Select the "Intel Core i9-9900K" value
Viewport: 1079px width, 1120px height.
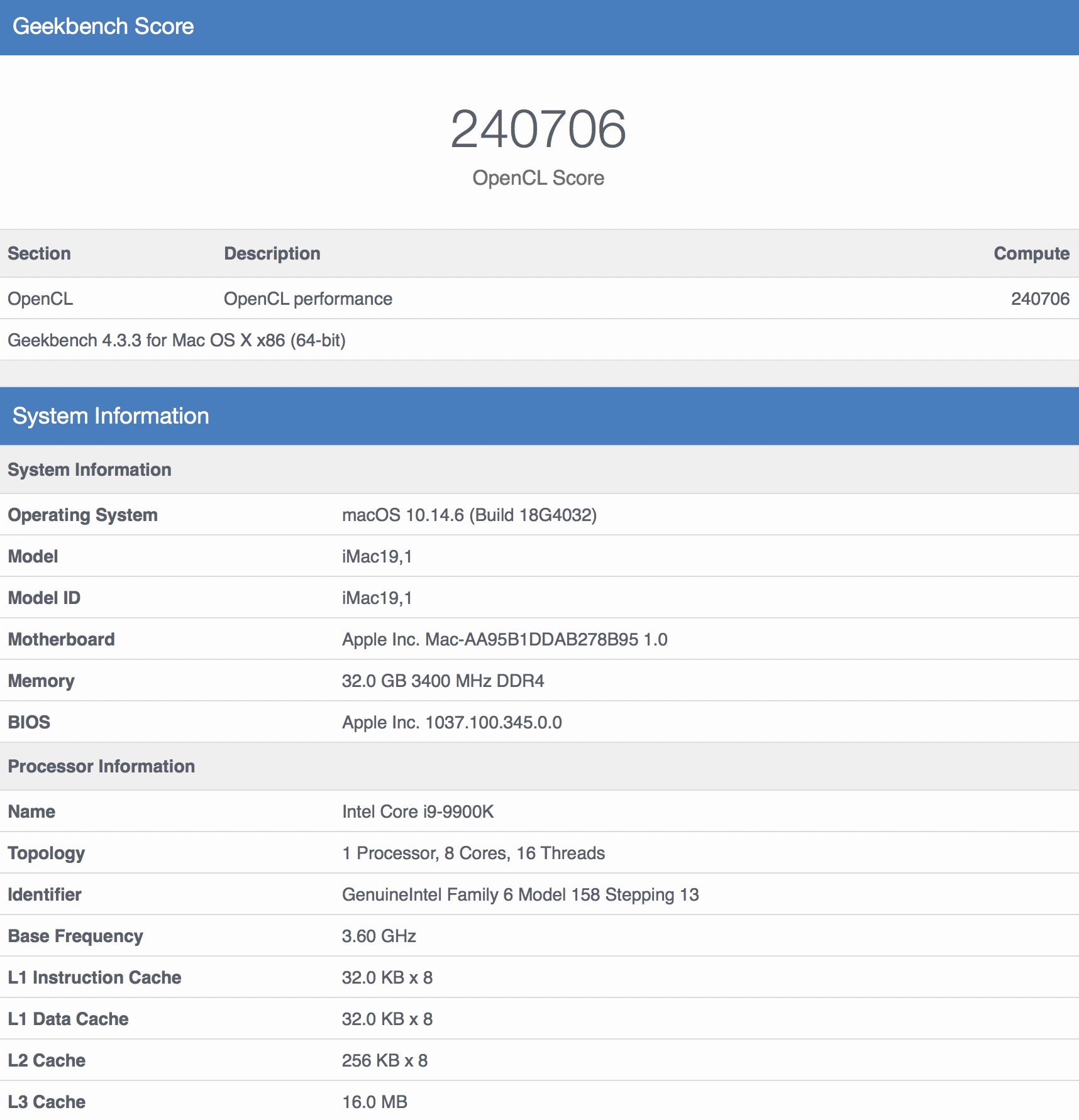coord(418,811)
